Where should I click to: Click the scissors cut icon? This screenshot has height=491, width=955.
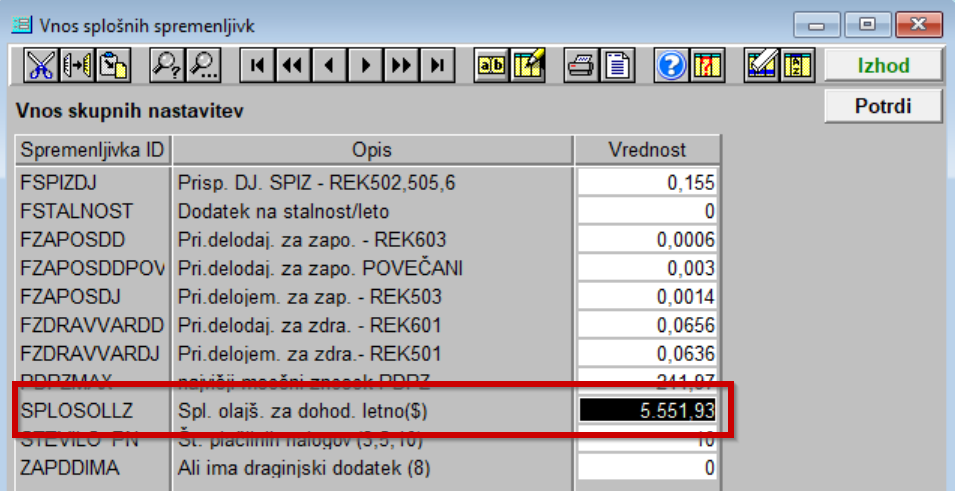pyautogui.click(x=40, y=66)
